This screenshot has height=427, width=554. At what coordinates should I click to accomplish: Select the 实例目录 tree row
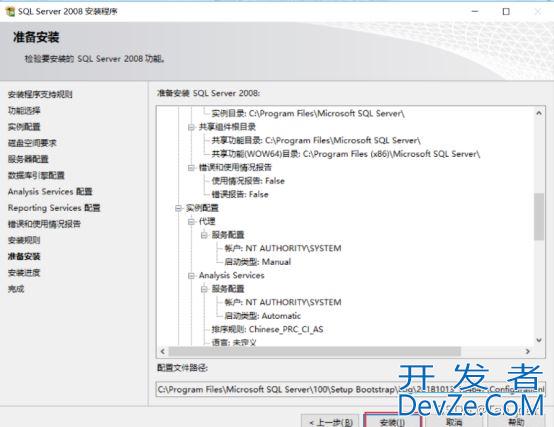[x=308, y=114]
